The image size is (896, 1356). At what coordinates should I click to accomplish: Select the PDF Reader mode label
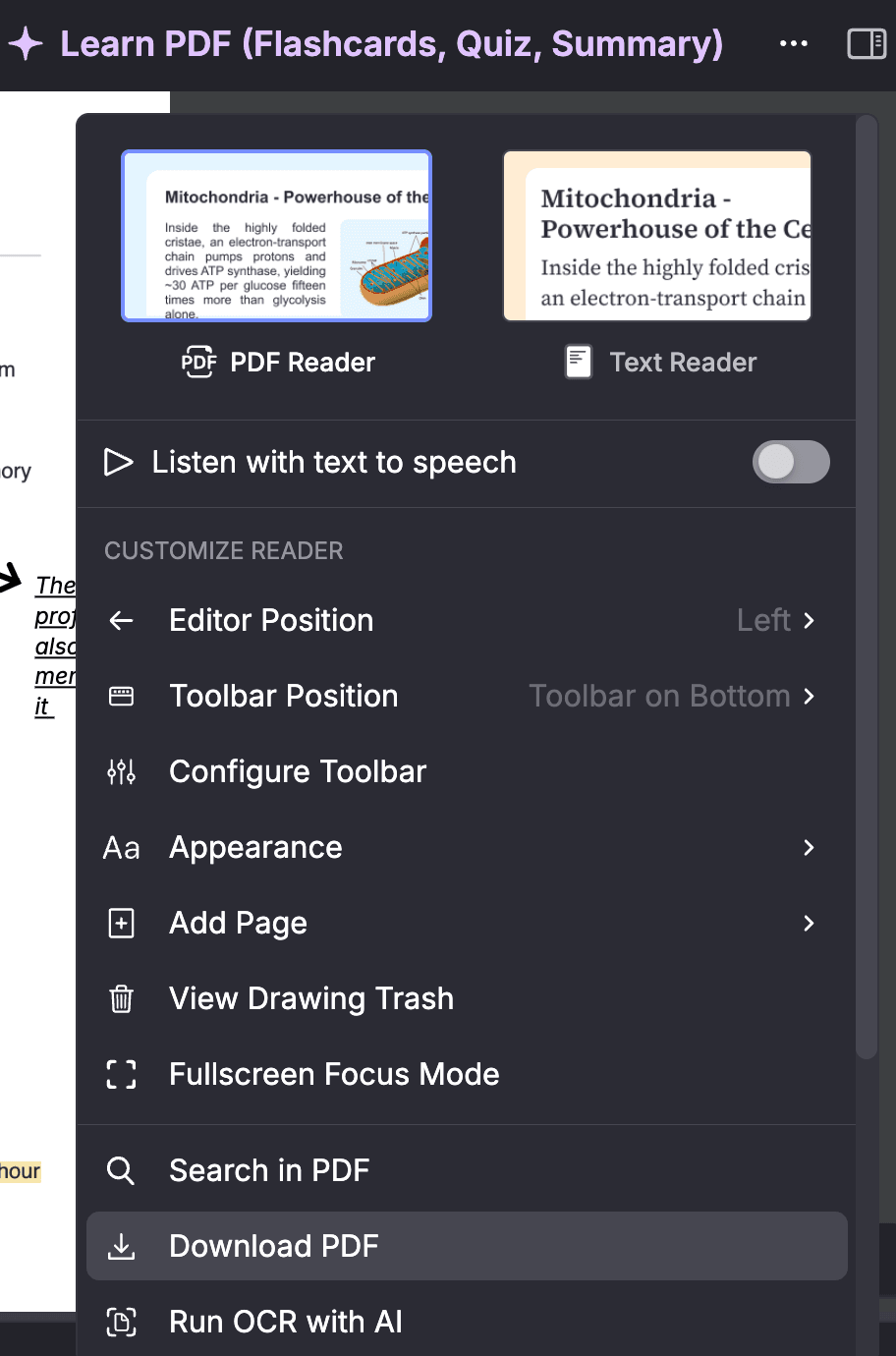(x=302, y=363)
